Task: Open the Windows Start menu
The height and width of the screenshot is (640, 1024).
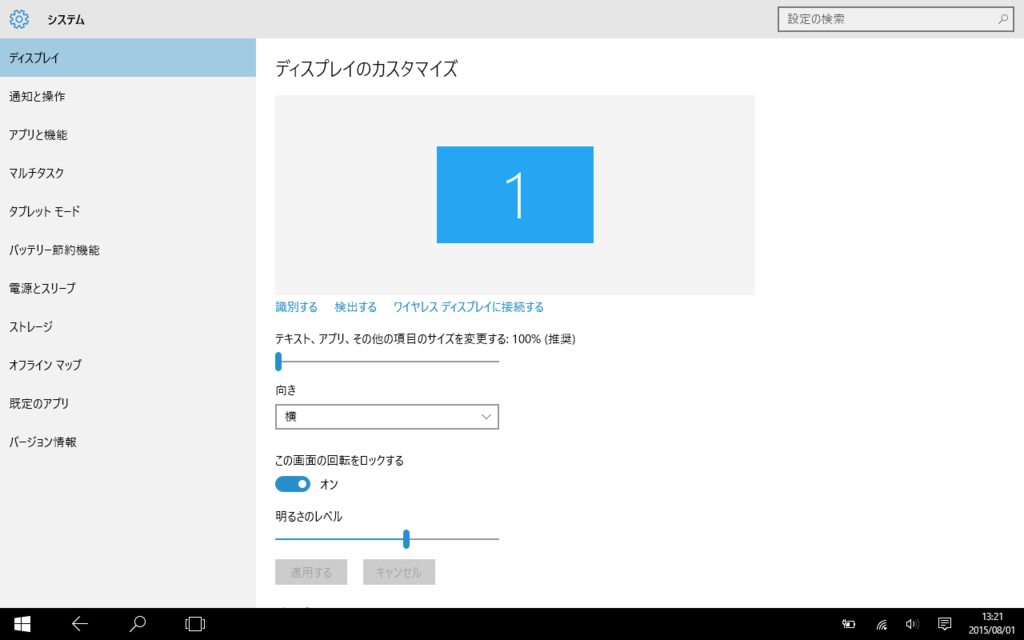Action: coord(20,621)
